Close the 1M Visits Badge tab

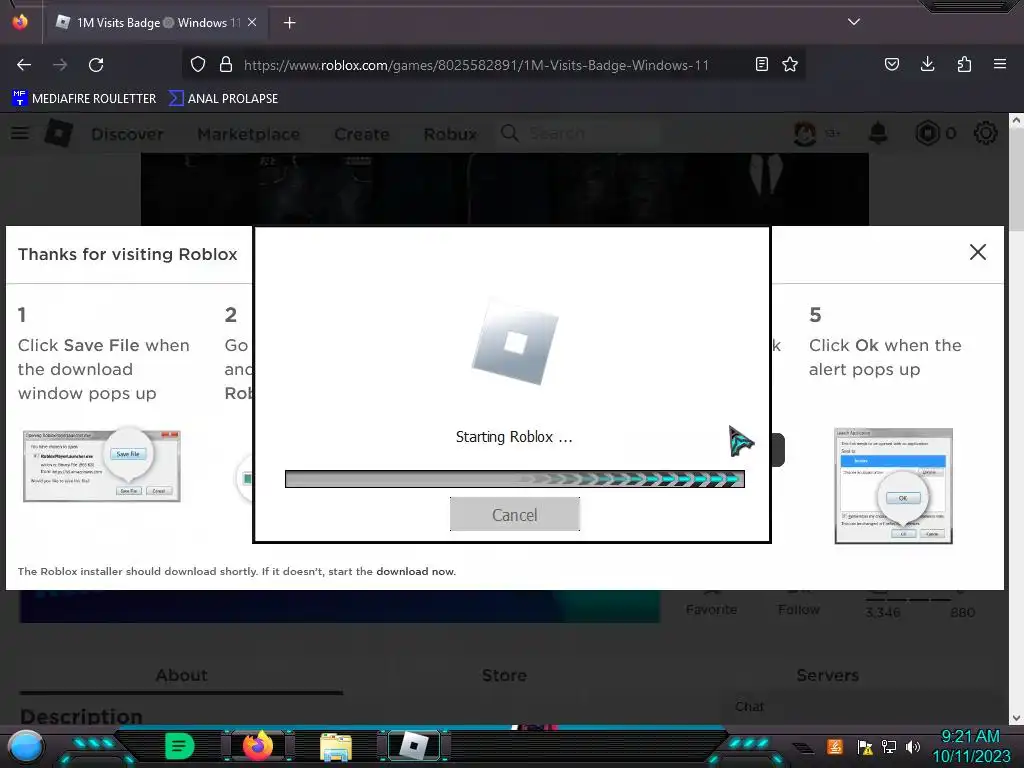[x=252, y=22]
